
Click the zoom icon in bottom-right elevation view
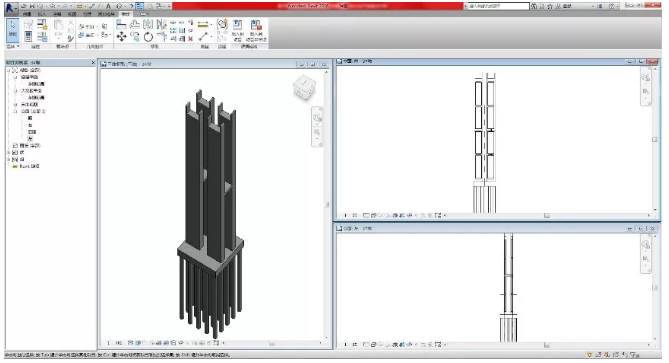point(646,259)
